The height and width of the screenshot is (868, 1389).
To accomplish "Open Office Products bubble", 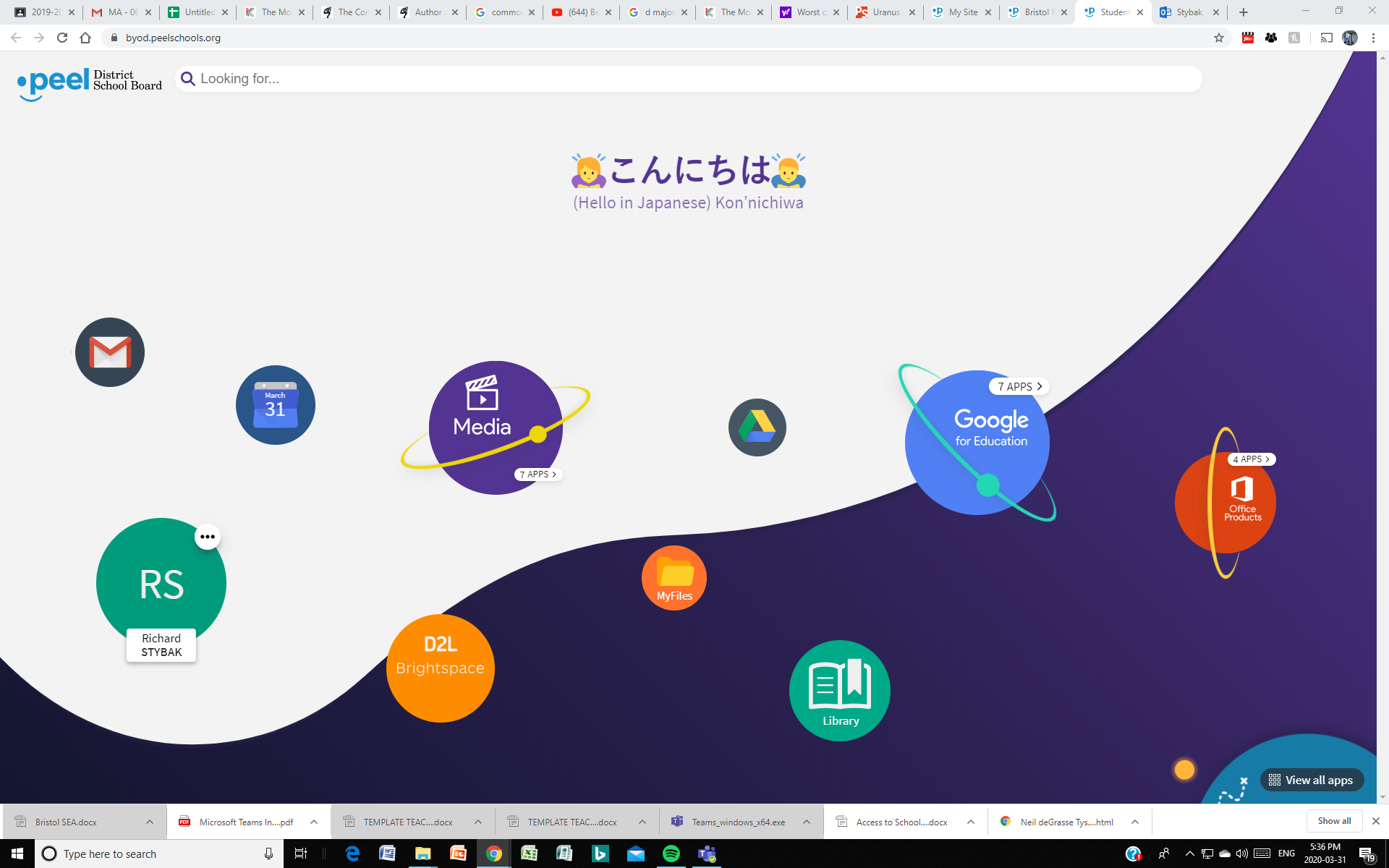I will point(1242,501).
